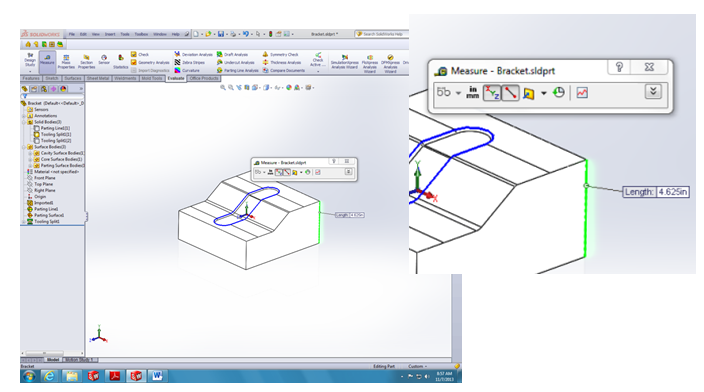704x392 pixels.
Task: Select the Measure tool in Evaluate ribbon
Action: [x=47, y=62]
